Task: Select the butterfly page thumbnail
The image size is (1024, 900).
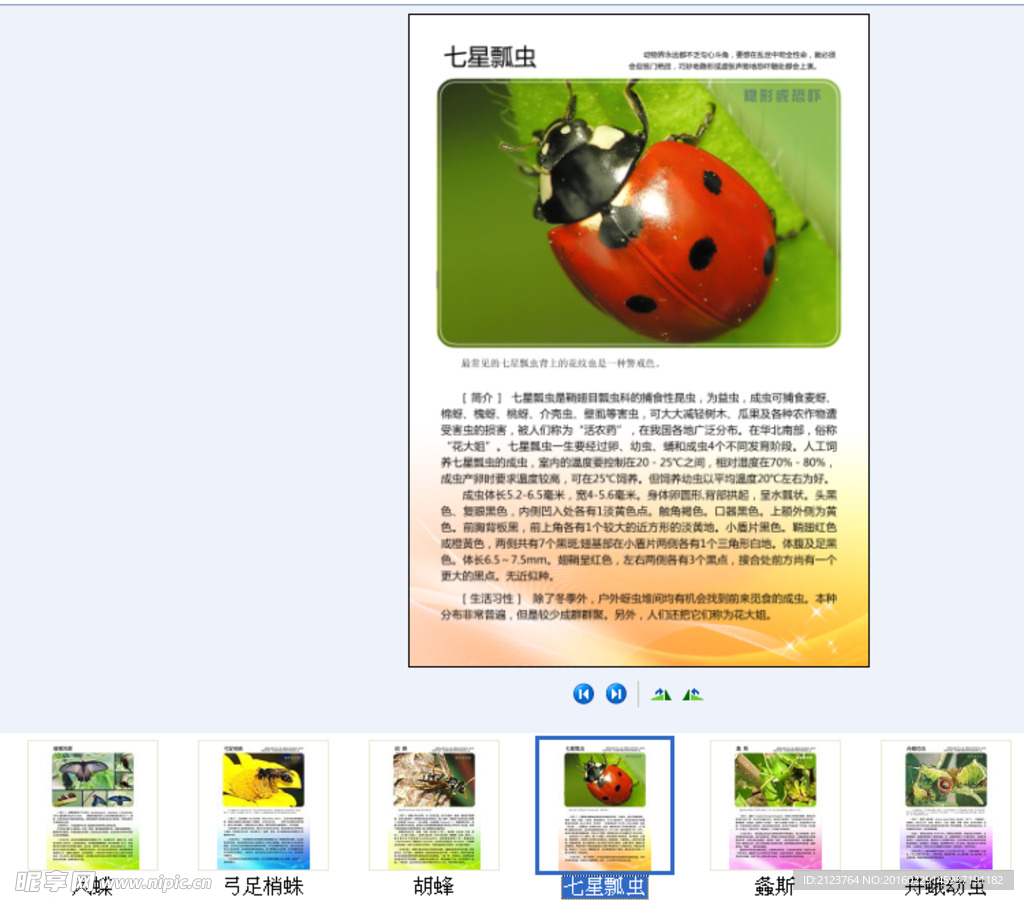Action: coord(92,806)
